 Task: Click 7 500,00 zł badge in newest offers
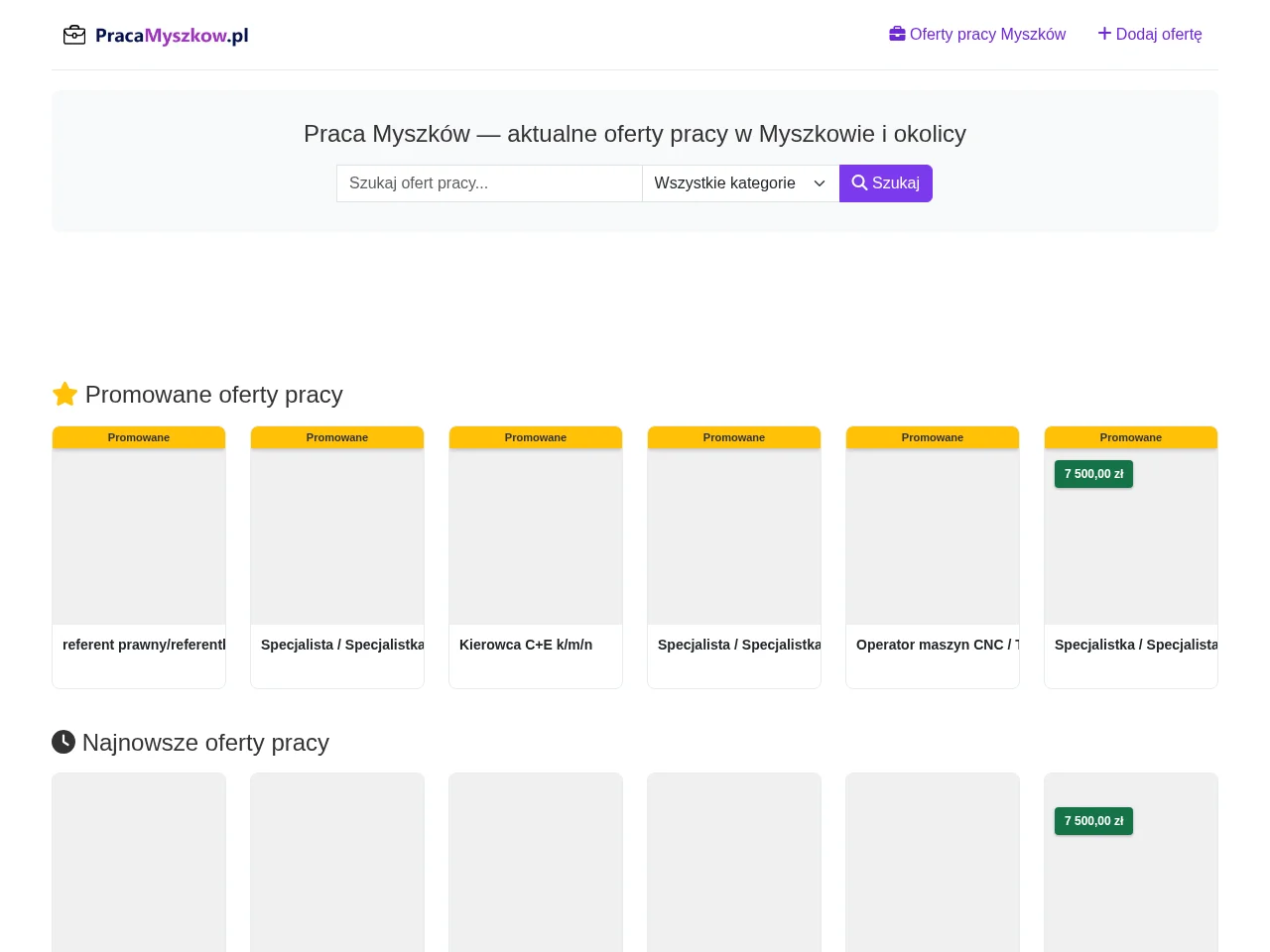click(x=1093, y=821)
